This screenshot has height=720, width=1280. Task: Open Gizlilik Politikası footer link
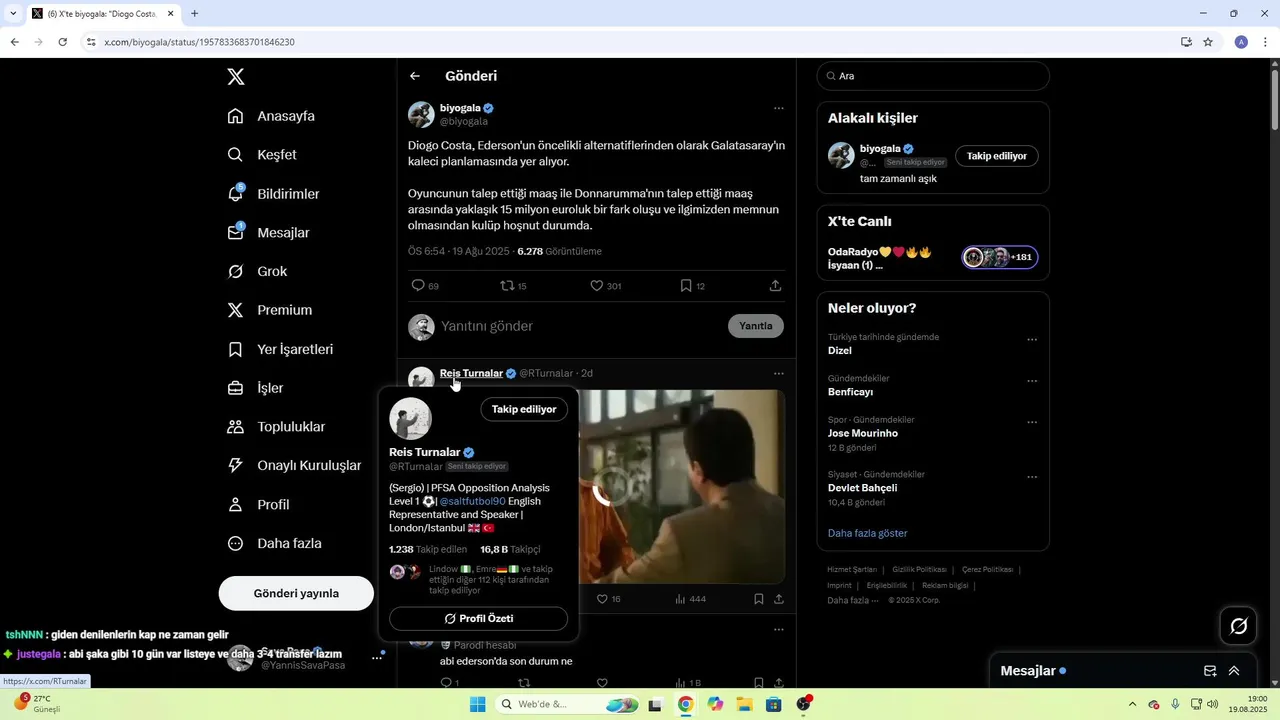919,569
